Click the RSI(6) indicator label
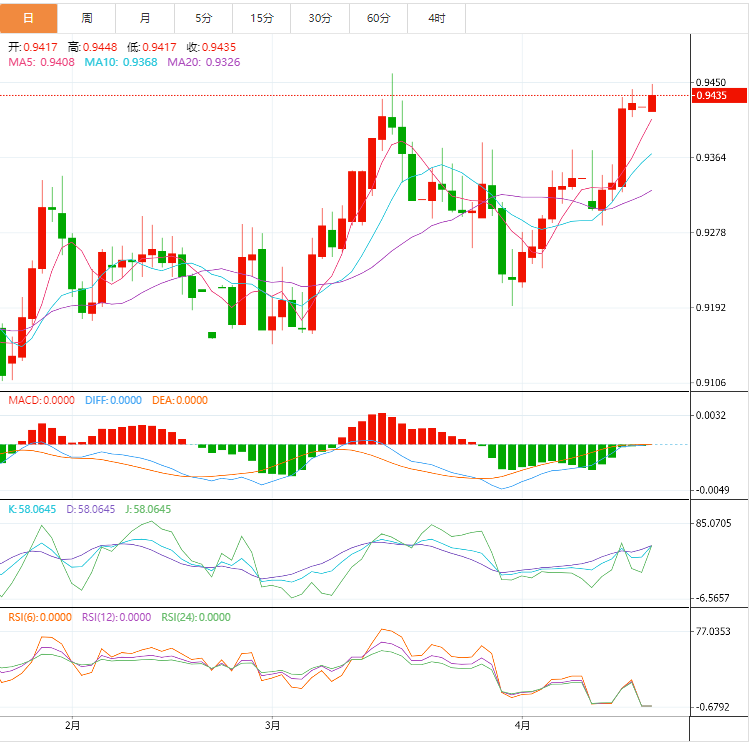The image size is (753, 750). click(x=40, y=617)
